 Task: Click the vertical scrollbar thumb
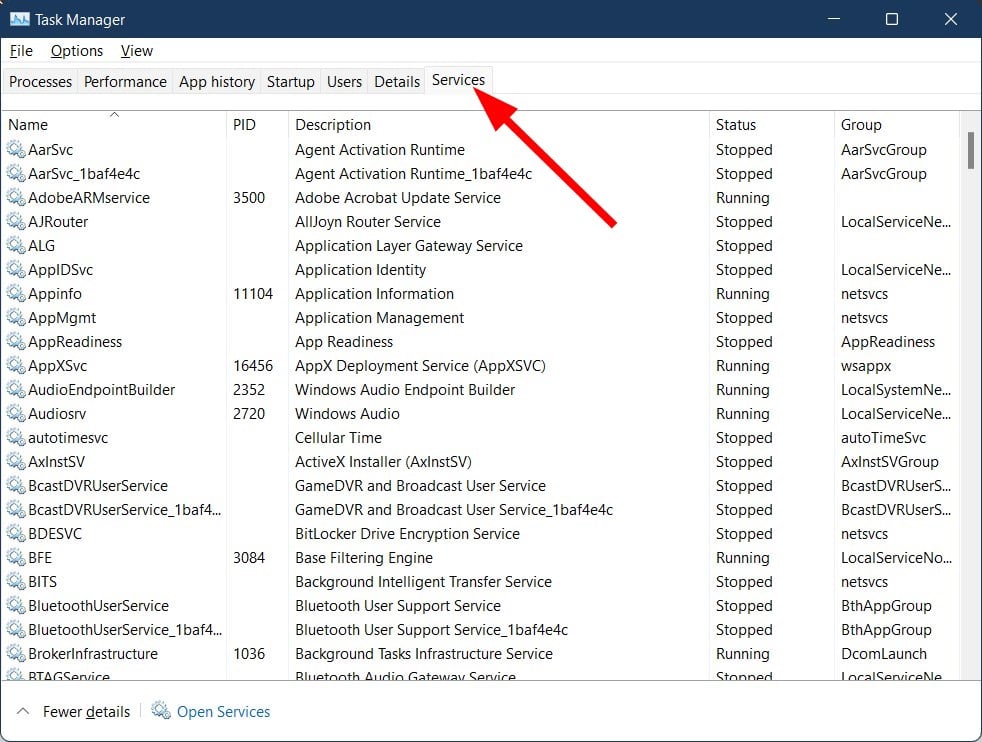click(x=971, y=150)
